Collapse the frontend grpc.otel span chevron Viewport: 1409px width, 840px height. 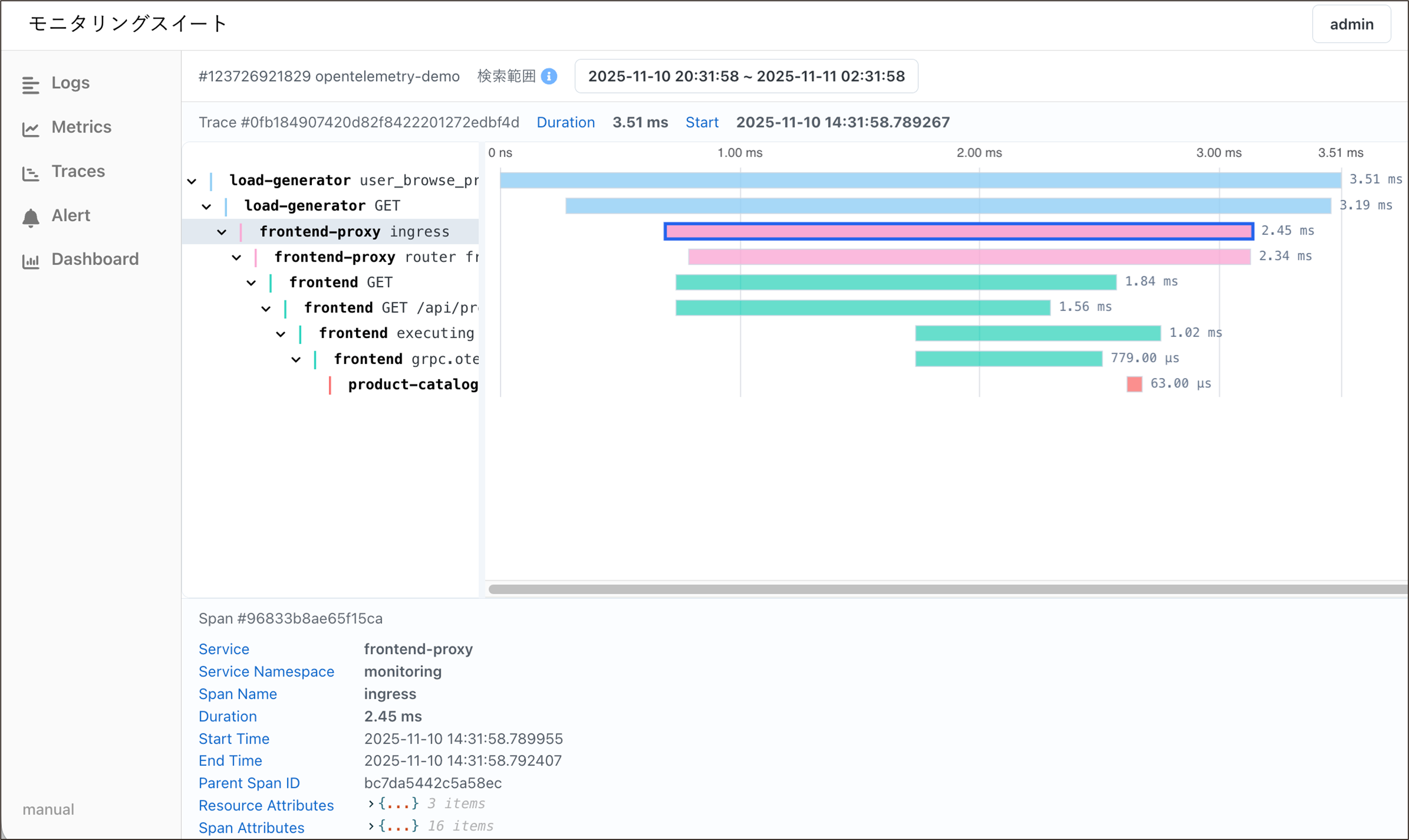295,360
